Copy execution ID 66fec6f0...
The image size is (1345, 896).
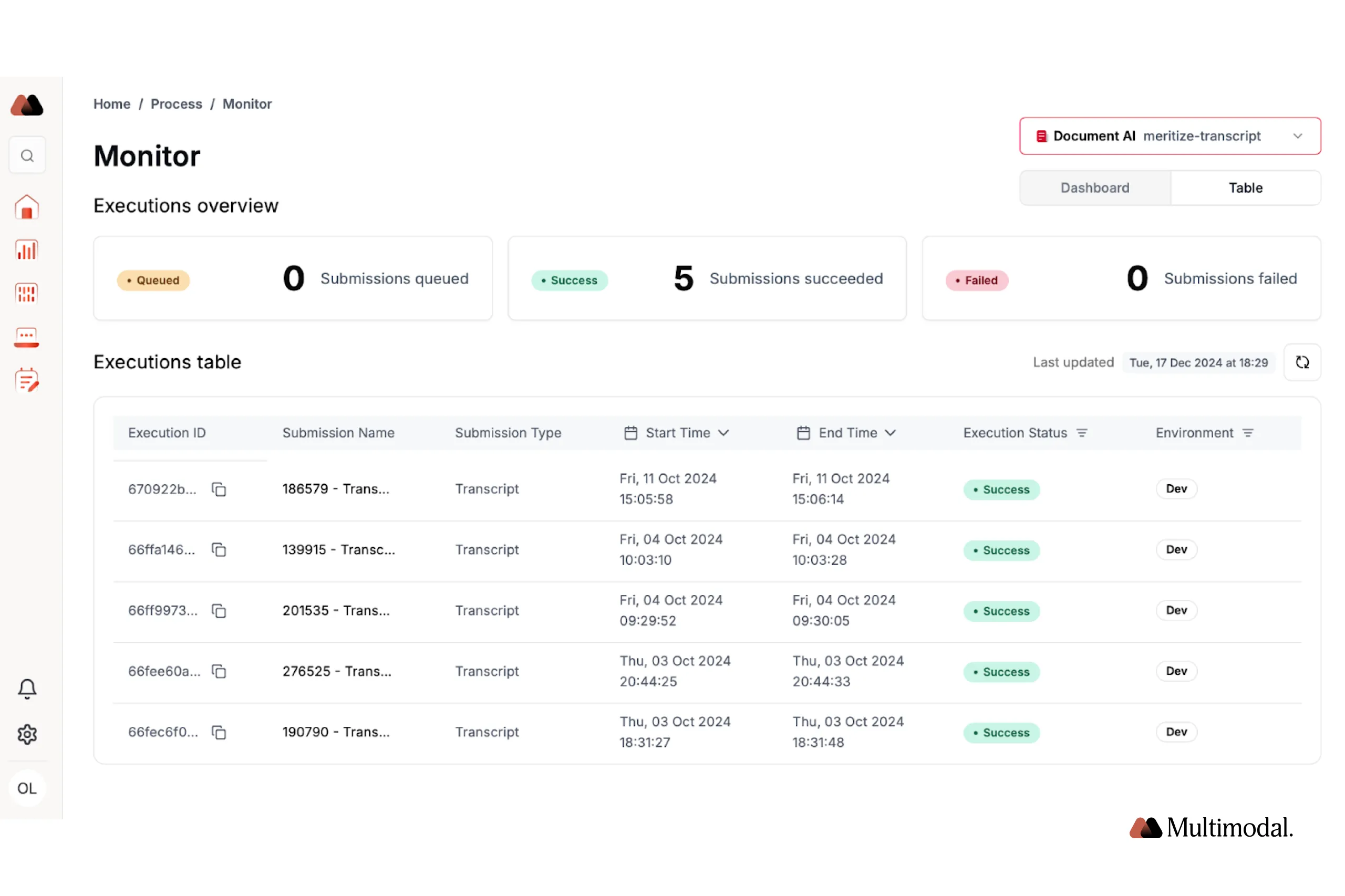coord(219,732)
